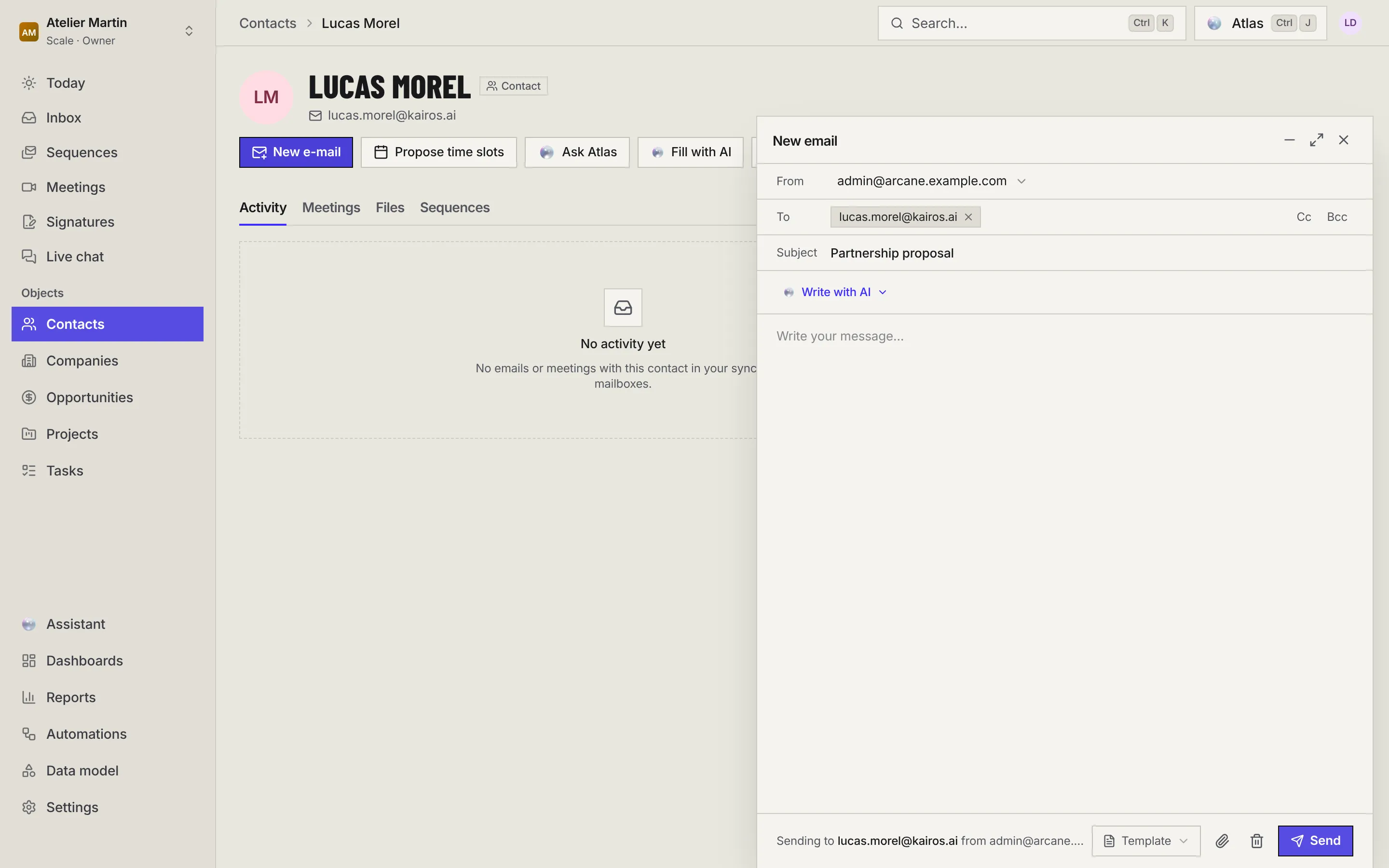Send the email

click(x=1316, y=841)
